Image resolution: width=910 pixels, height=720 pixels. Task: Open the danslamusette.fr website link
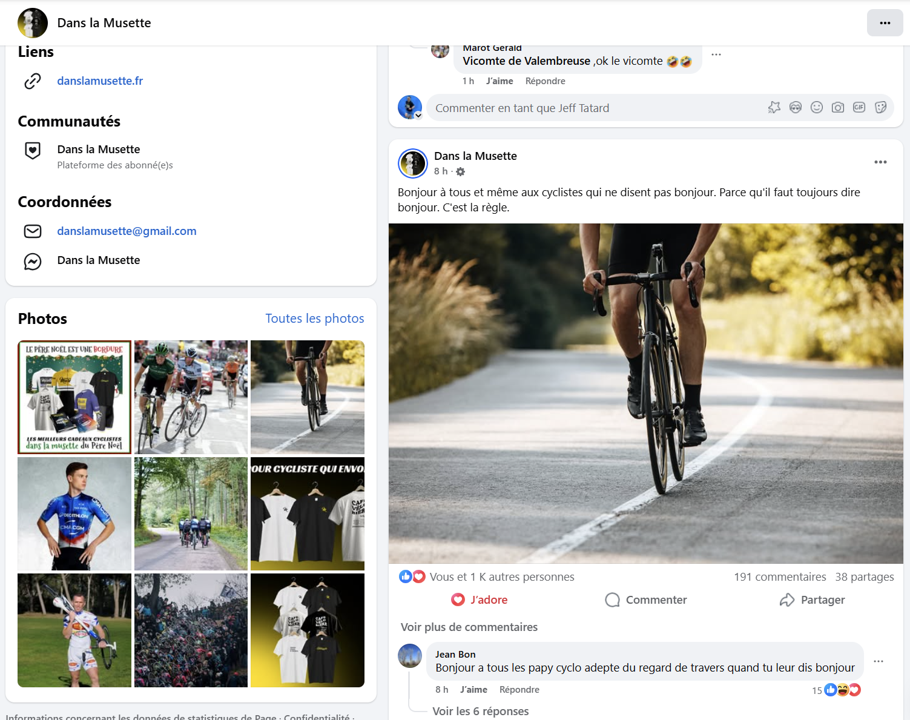(100, 81)
